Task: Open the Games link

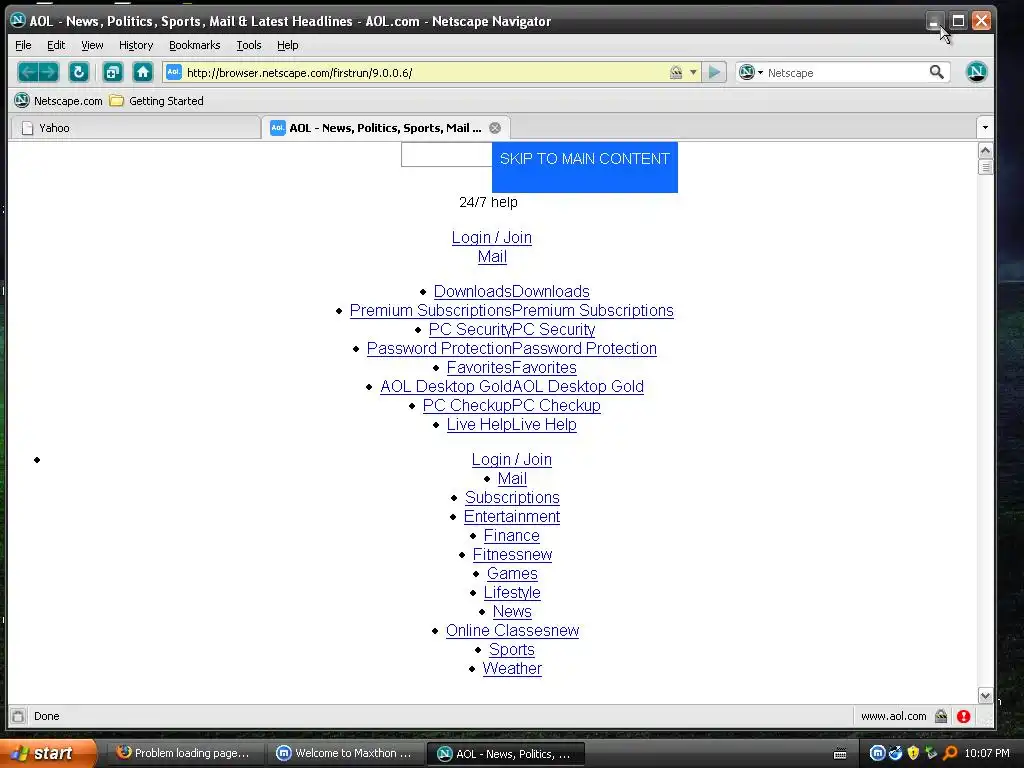Action: [x=512, y=573]
